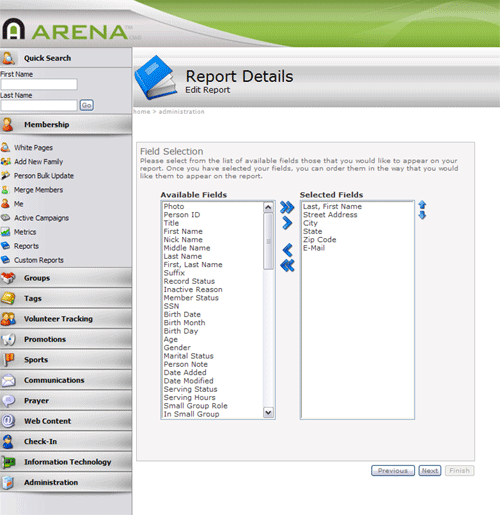Screen dimensions: 500x515
Task: Click the remove all fields double-left-arrow icon
Action: coord(287,266)
